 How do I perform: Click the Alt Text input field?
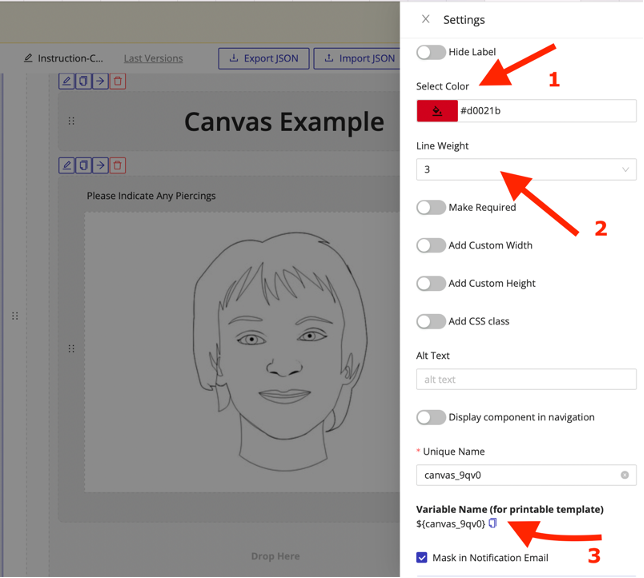[526, 379]
